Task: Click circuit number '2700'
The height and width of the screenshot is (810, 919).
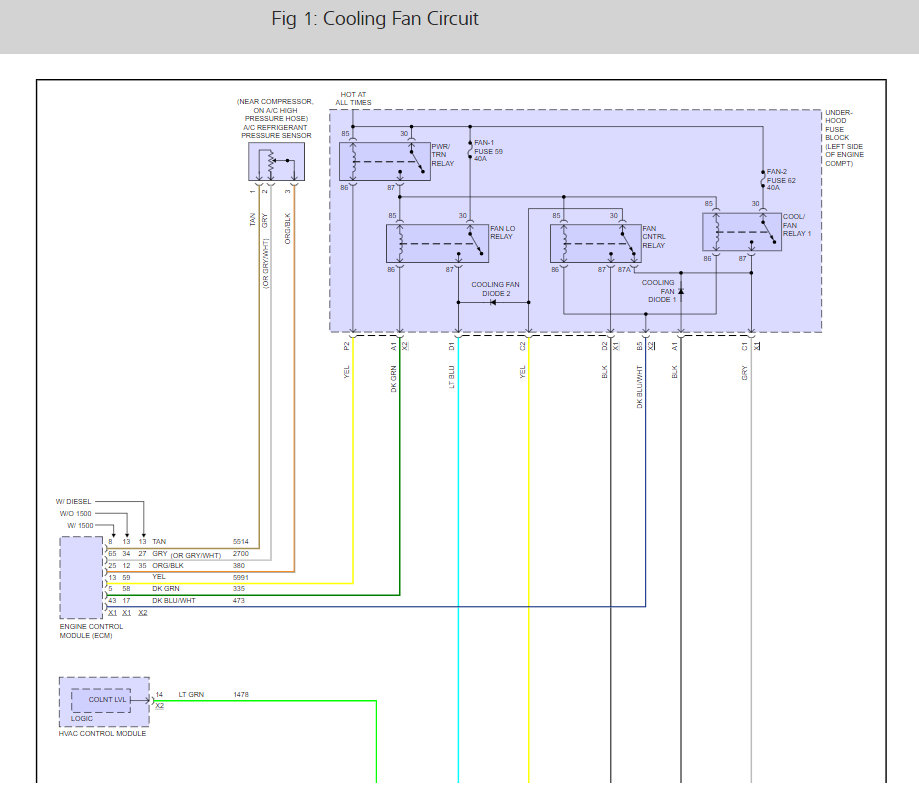Action: [241, 553]
